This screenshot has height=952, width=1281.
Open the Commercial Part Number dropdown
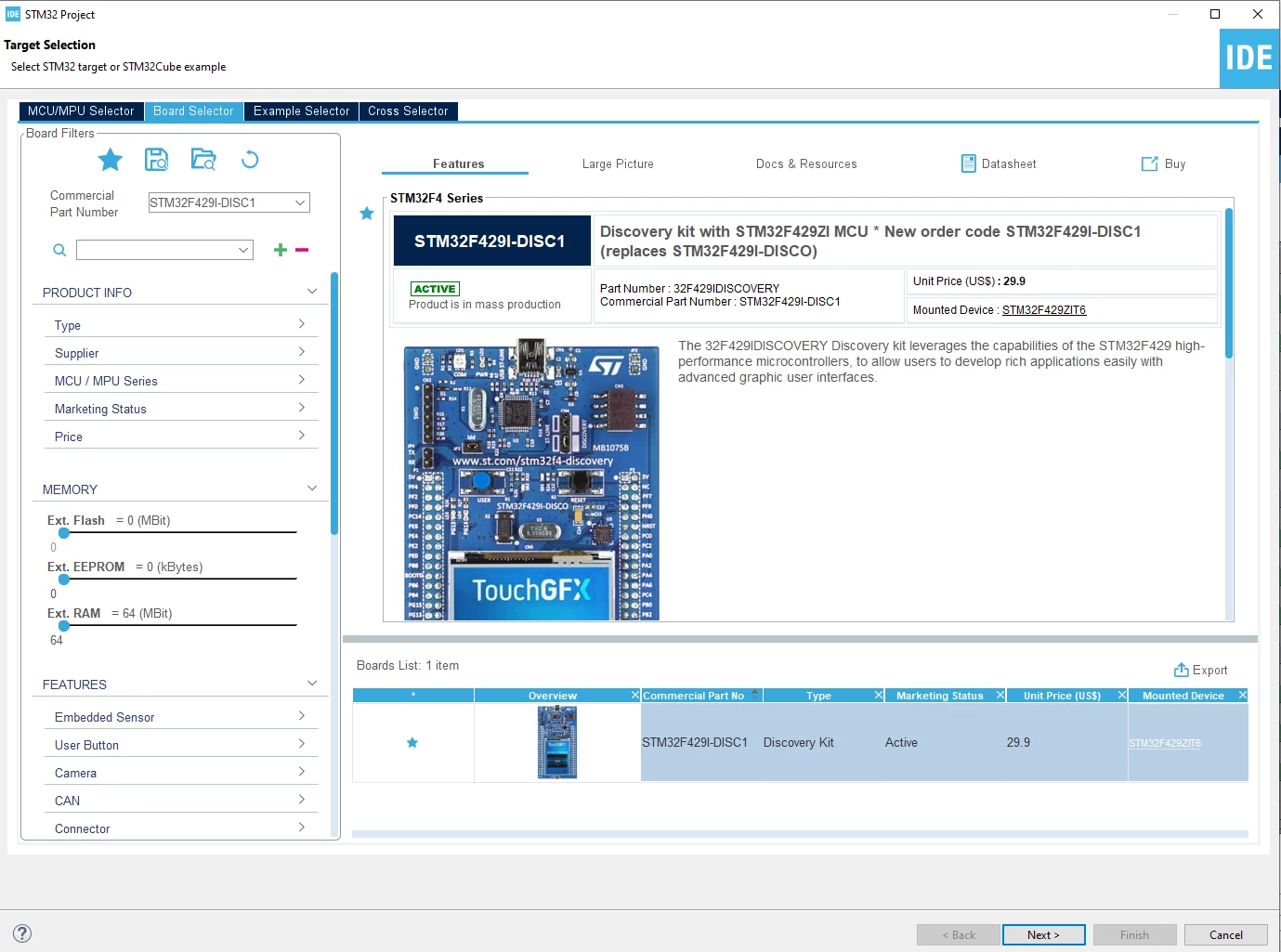(x=300, y=202)
